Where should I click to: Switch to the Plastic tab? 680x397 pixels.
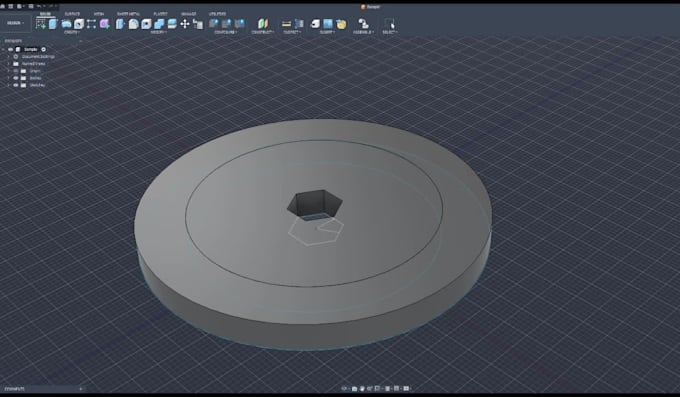click(160, 14)
